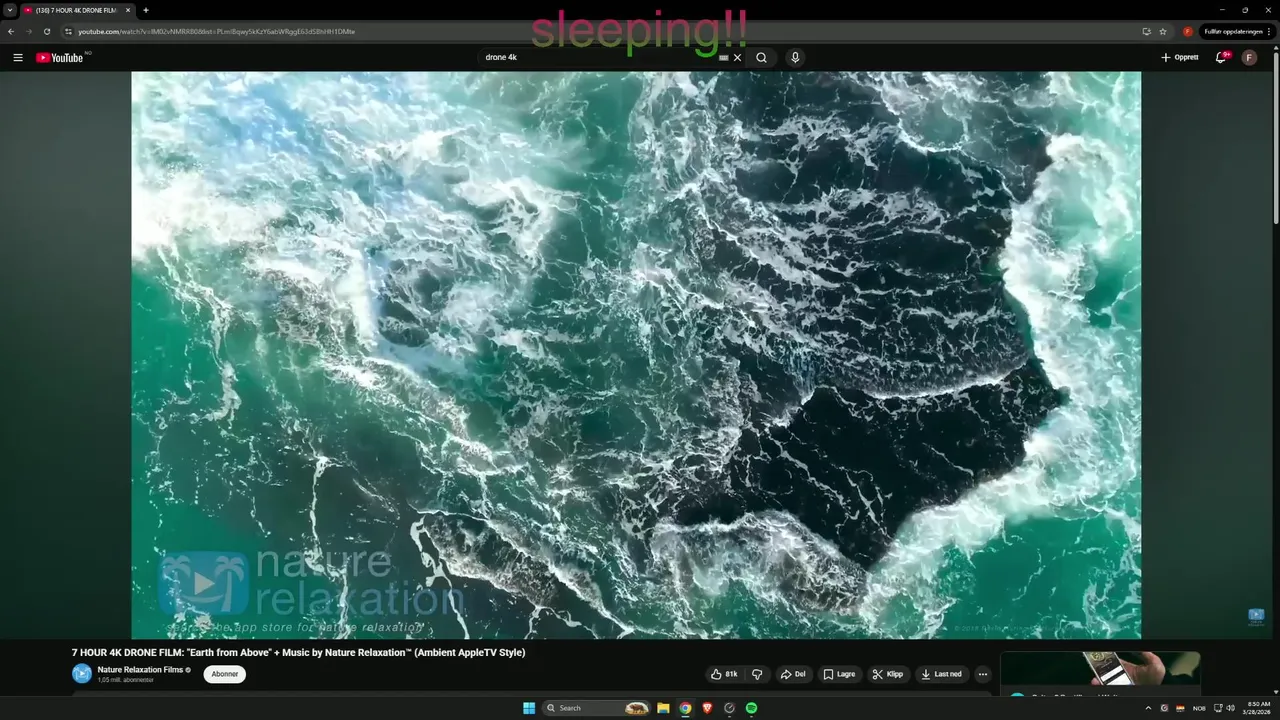1280x720 pixels.
Task: Open File Explorer from the taskbar
Action: 663,708
